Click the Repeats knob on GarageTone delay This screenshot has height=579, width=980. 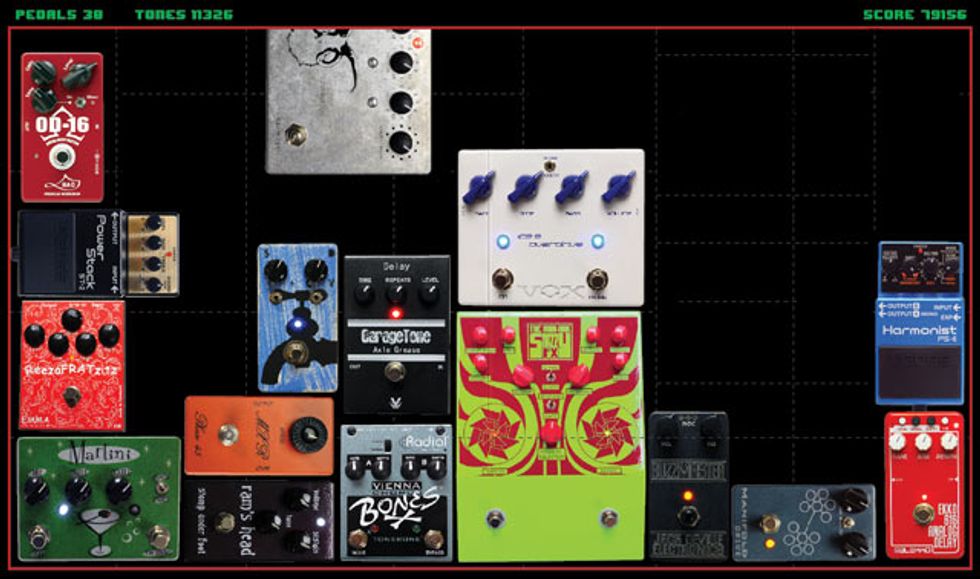tap(397, 294)
